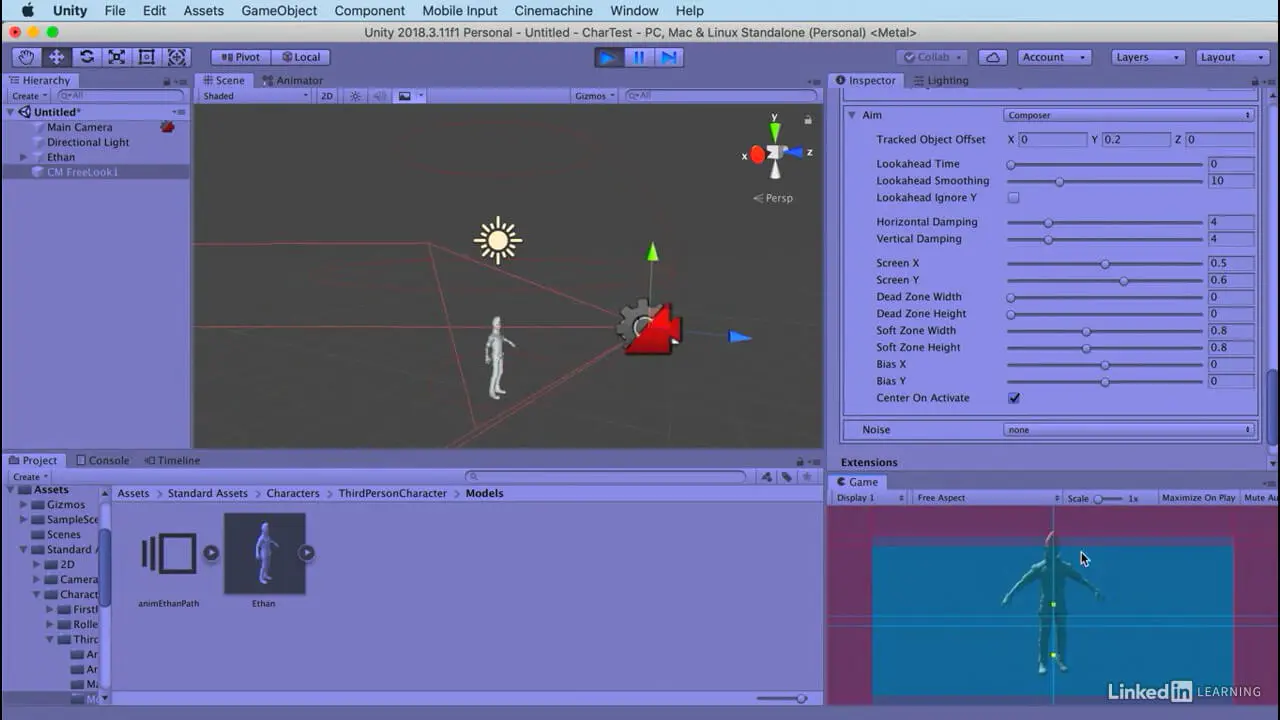
Task: Click the scene orientation gizmo cube
Action: point(775,153)
